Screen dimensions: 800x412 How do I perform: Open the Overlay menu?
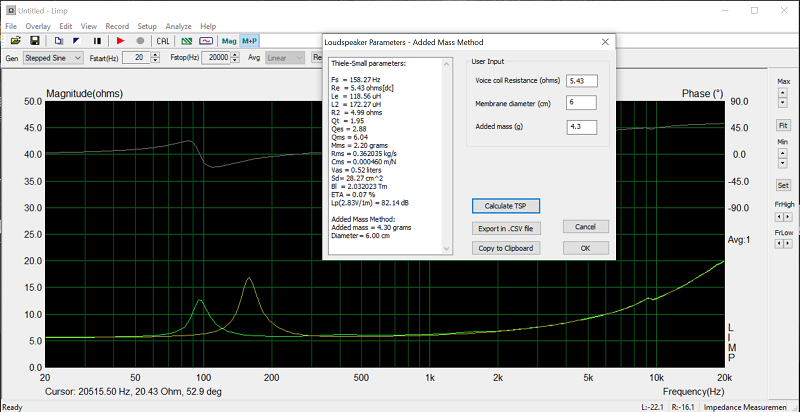click(x=38, y=26)
